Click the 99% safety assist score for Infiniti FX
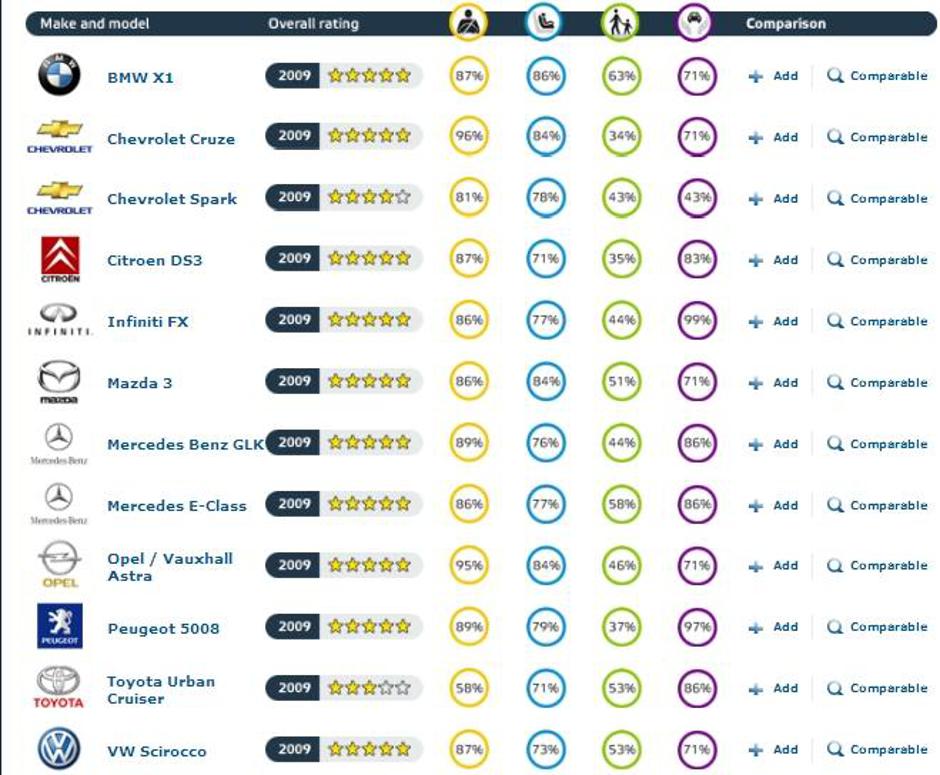The image size is (940, 775). point(696,320)
